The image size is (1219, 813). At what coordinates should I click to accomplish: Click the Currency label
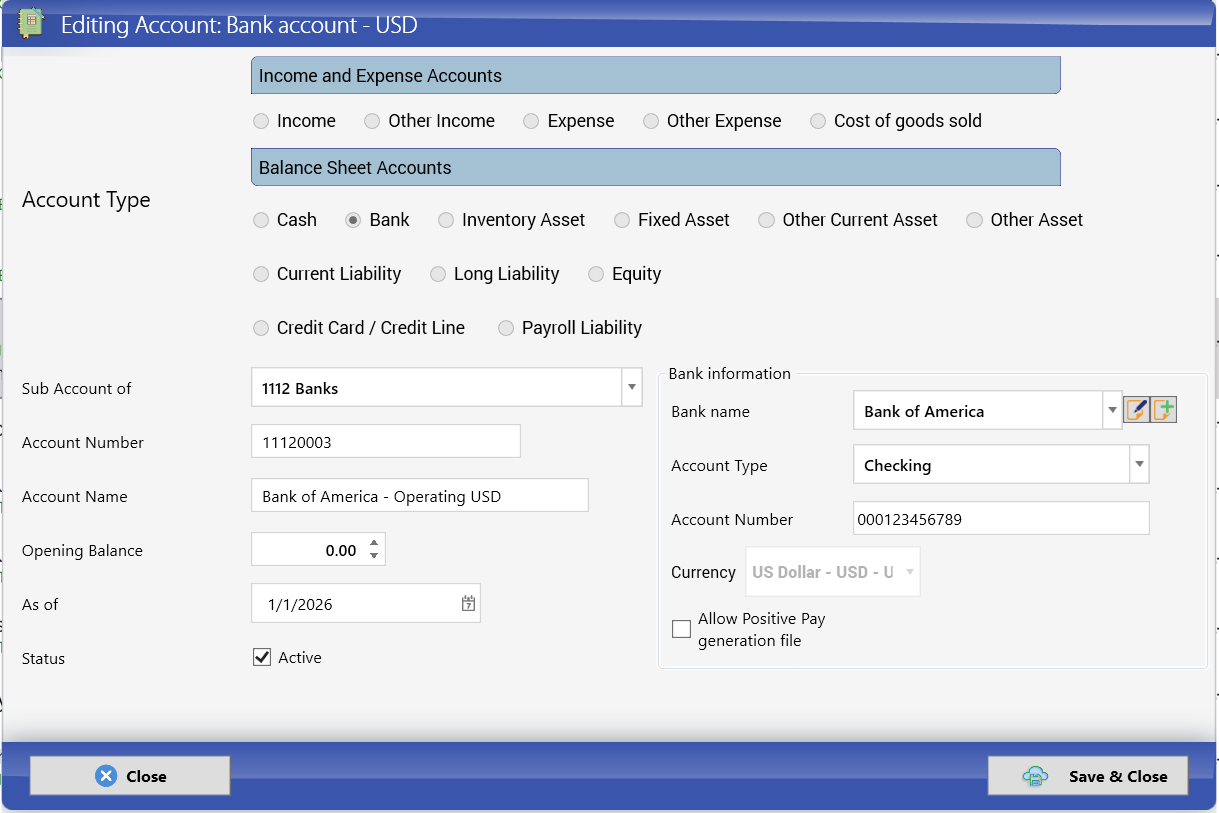[704, 572]
